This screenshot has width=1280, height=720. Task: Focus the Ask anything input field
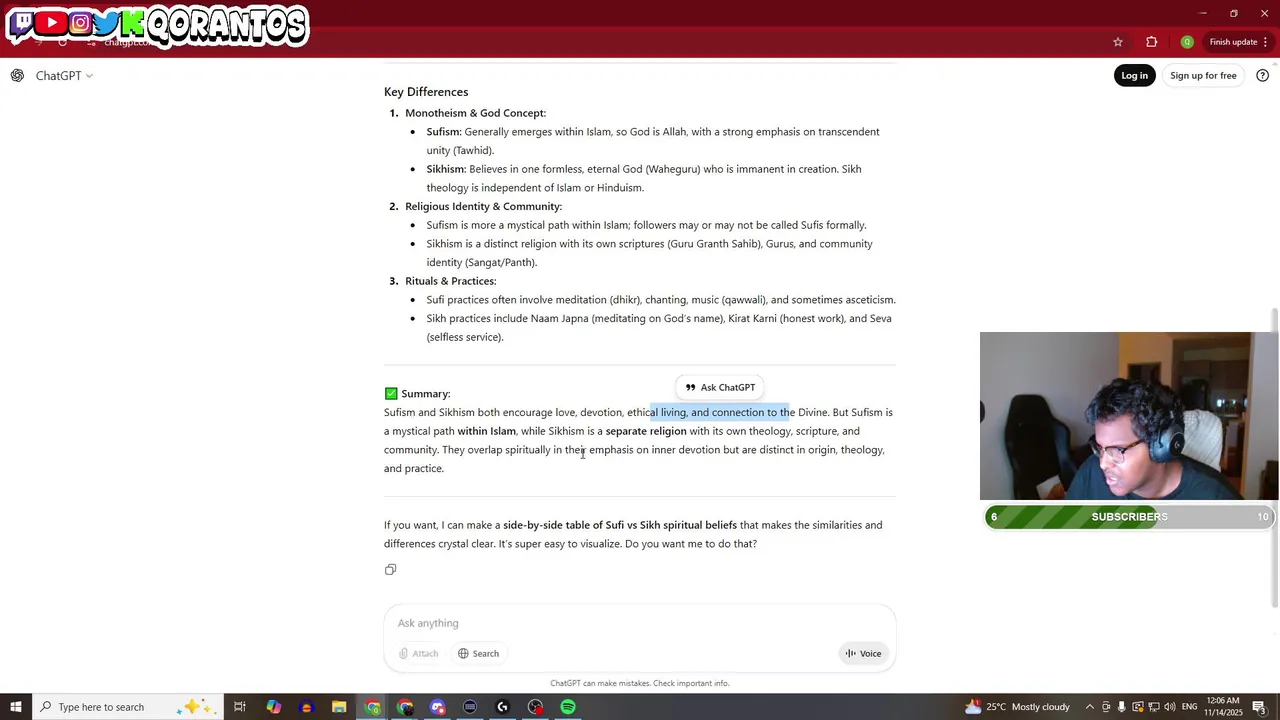click(640, 623)
